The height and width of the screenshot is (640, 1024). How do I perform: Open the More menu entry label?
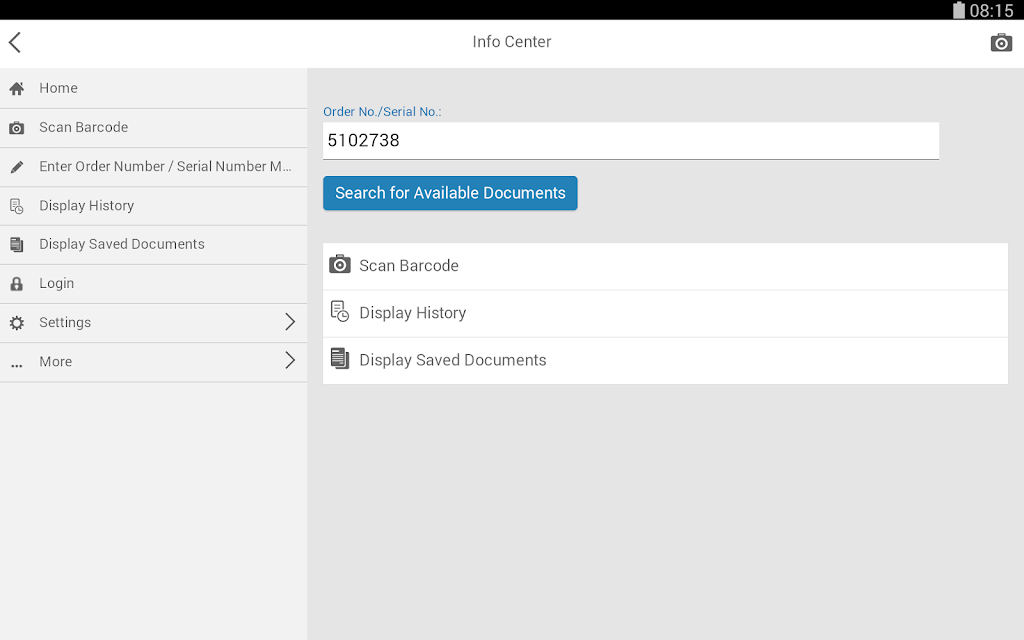pyautogui.click(x=56, y=362)
